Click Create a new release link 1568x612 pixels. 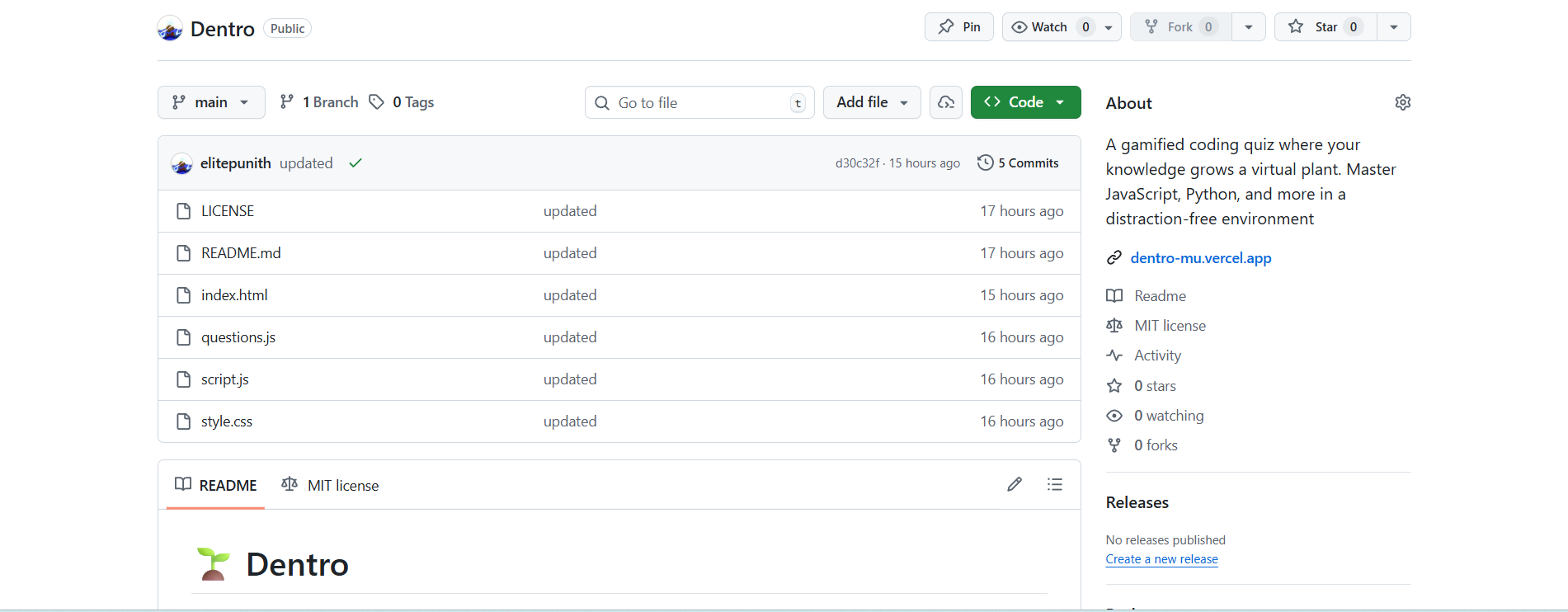(1161, 559)
